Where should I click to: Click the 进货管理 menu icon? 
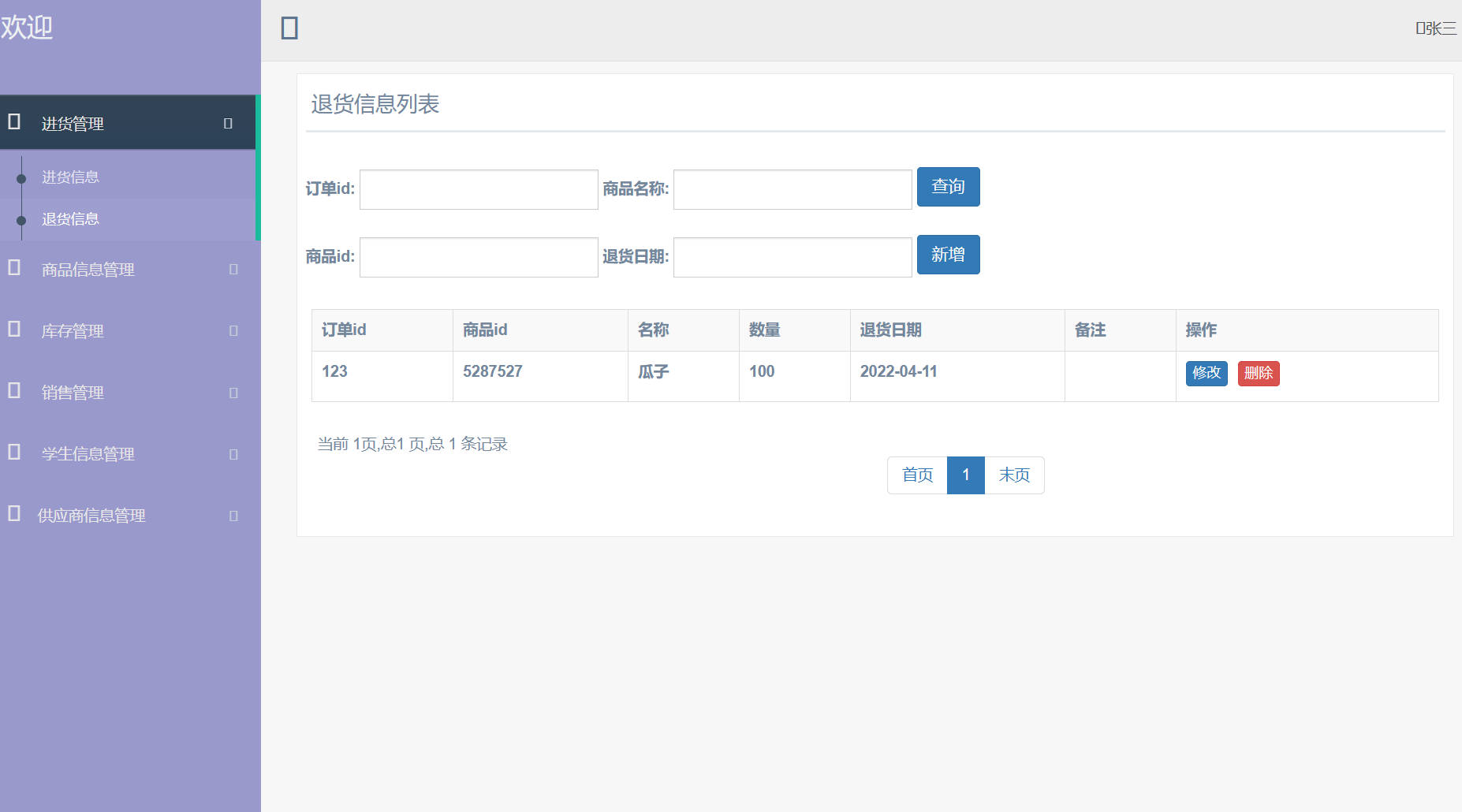12,122
